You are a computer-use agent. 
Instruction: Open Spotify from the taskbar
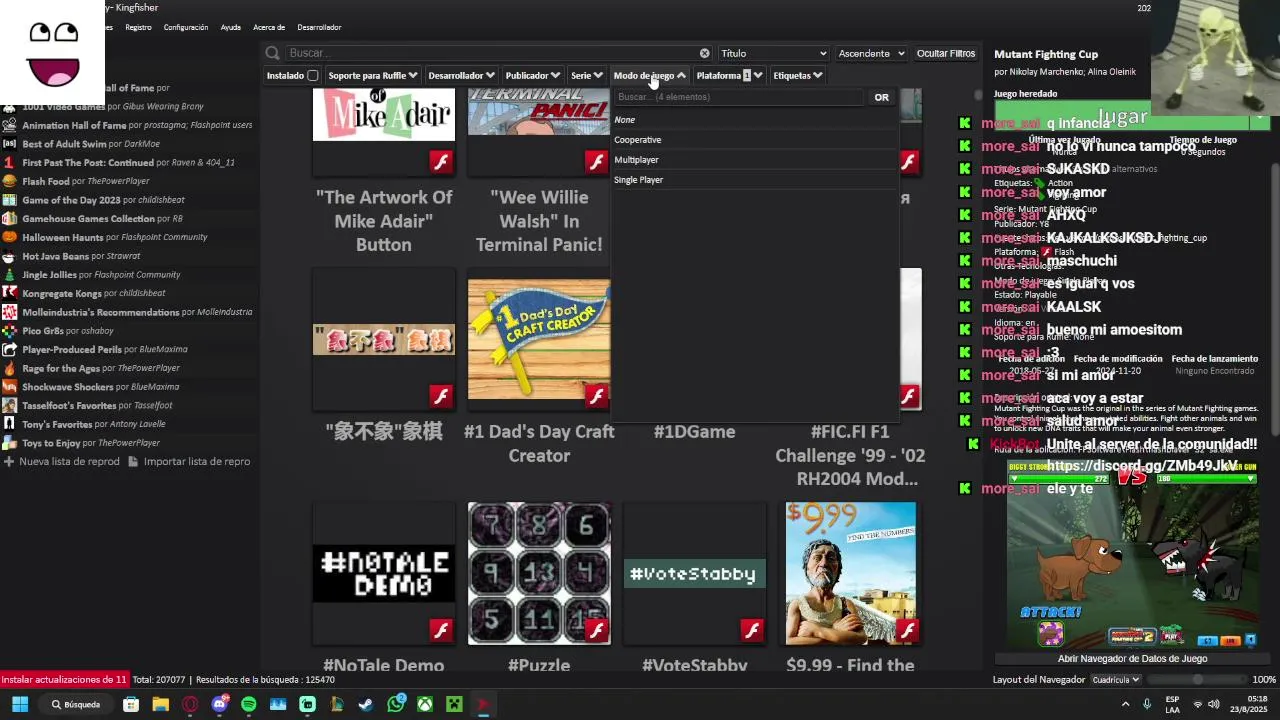[x=248, y=704]
